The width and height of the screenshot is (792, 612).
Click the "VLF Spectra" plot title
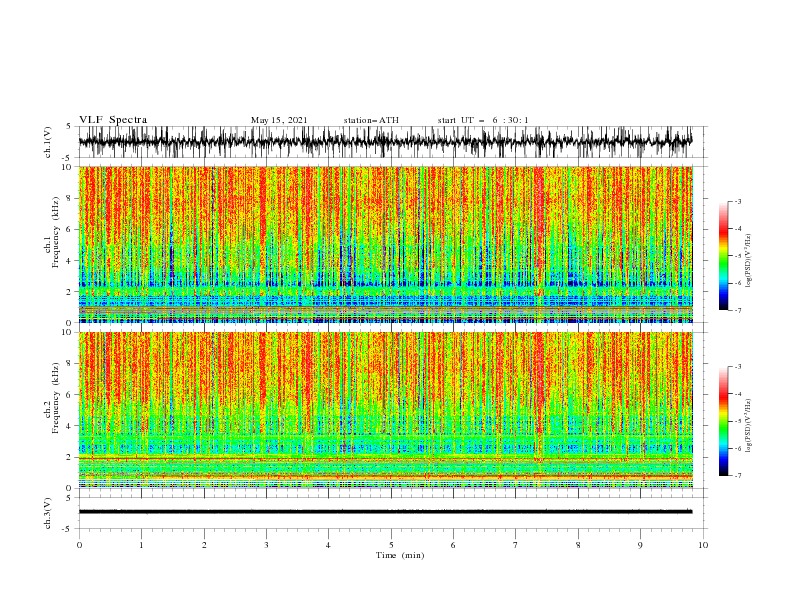(x=113, y=120)
